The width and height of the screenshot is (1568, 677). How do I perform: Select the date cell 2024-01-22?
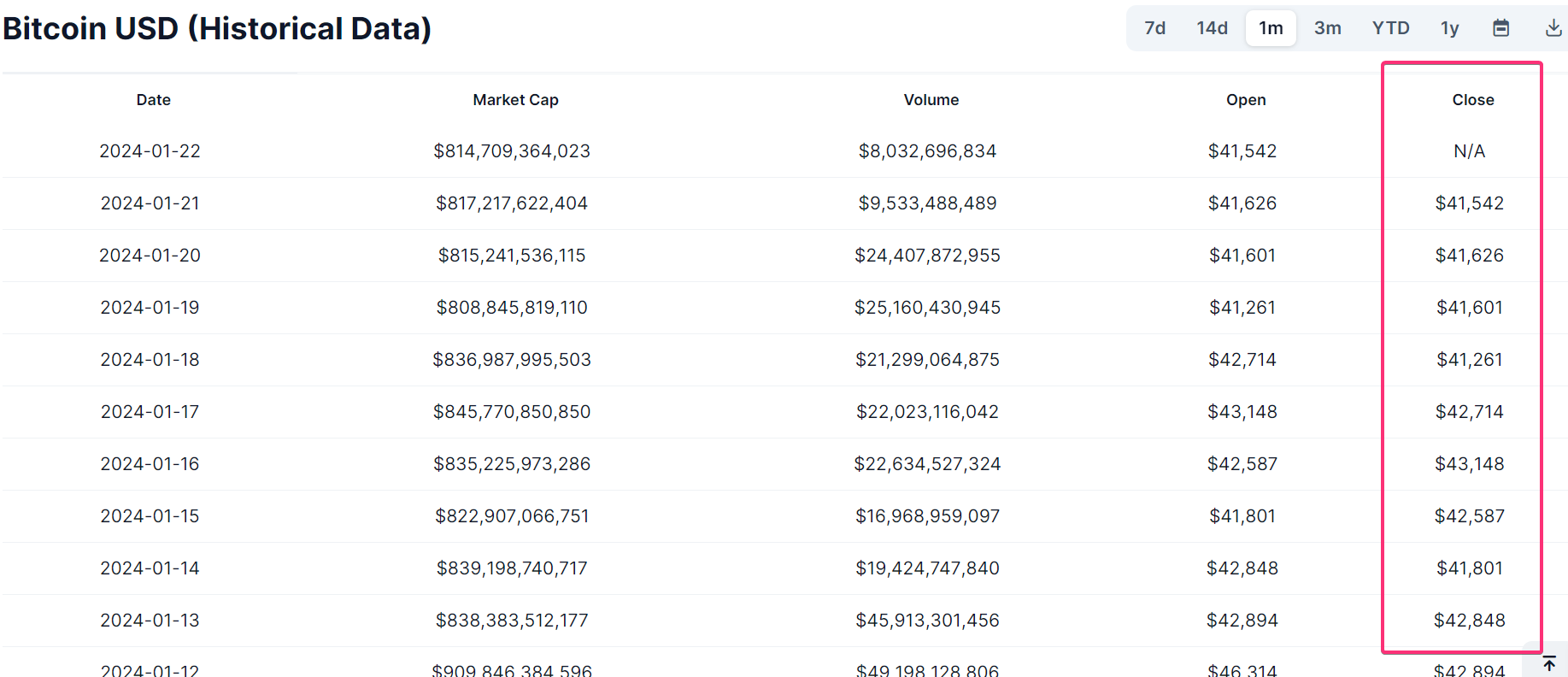coord(150,151)
